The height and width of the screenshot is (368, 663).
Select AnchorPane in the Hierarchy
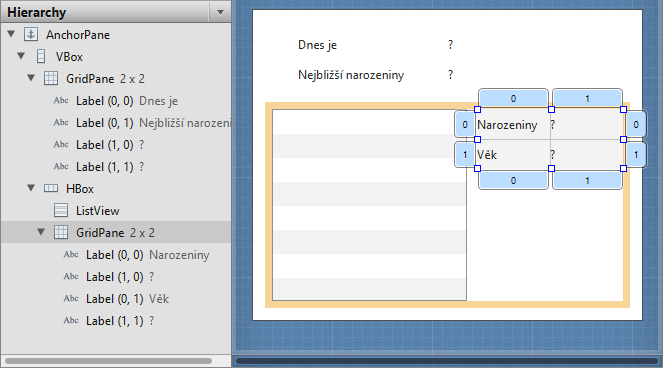pyautogui.click(x=78, y=35)
